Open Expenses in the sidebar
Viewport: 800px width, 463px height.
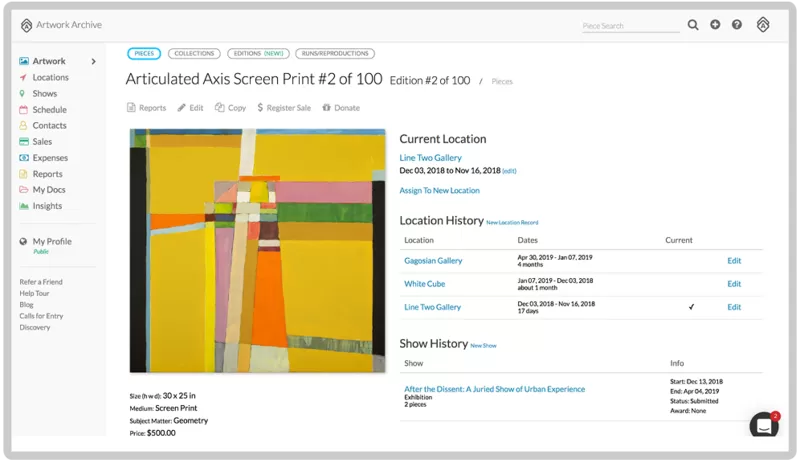pos(50,158)
